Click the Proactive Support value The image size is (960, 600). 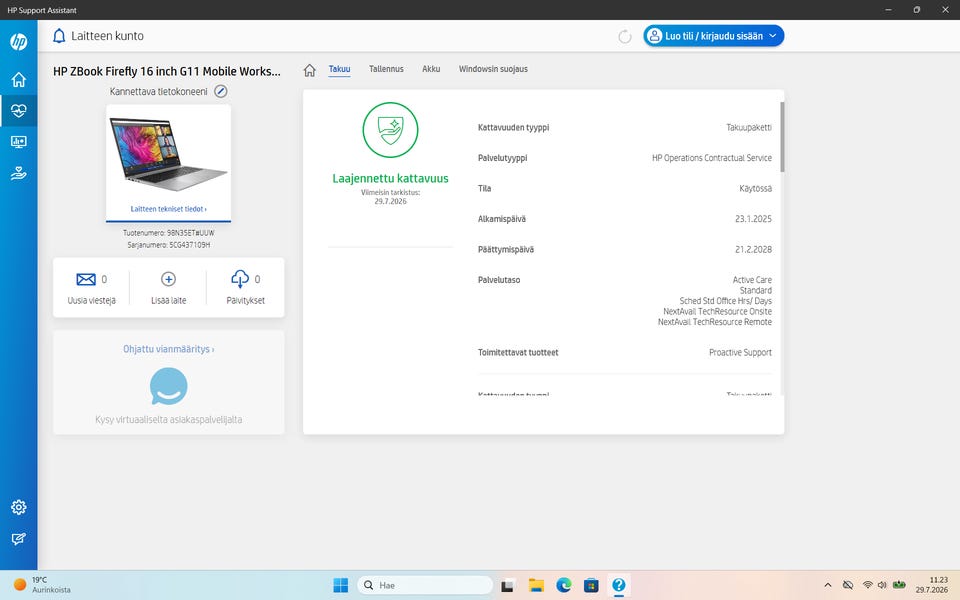tap(740, 353)
